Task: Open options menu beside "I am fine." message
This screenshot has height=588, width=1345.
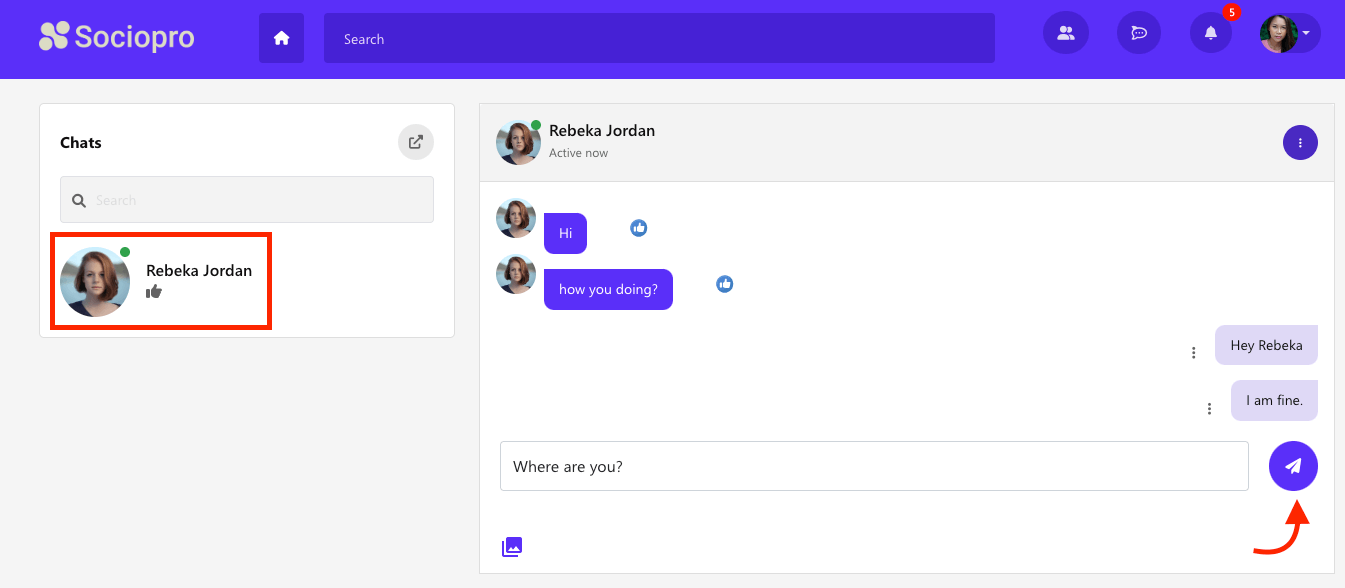Action: tap(1209, 409)
